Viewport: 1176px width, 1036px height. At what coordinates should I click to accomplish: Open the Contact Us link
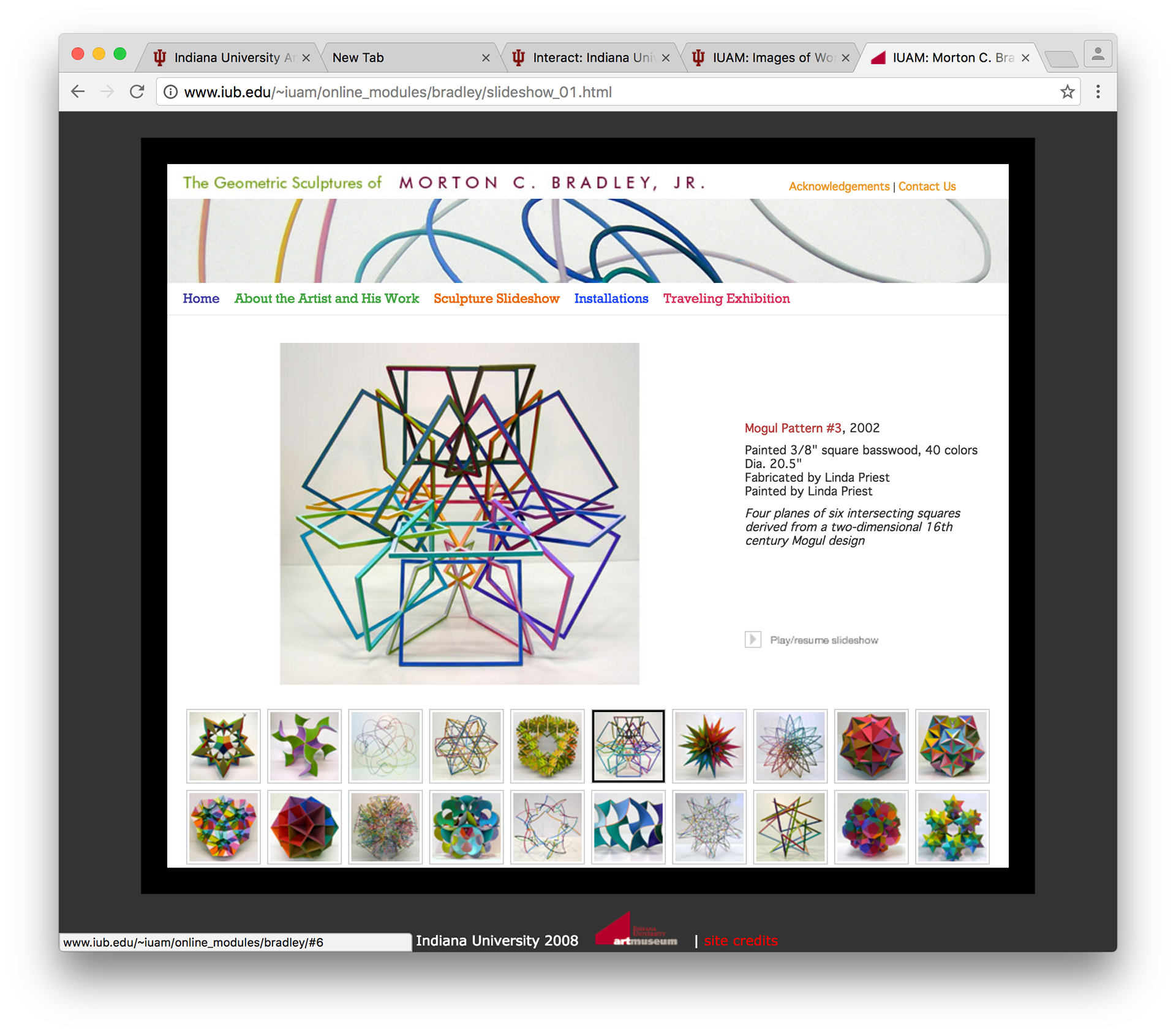pyautogui.click(x=927, y=187)
